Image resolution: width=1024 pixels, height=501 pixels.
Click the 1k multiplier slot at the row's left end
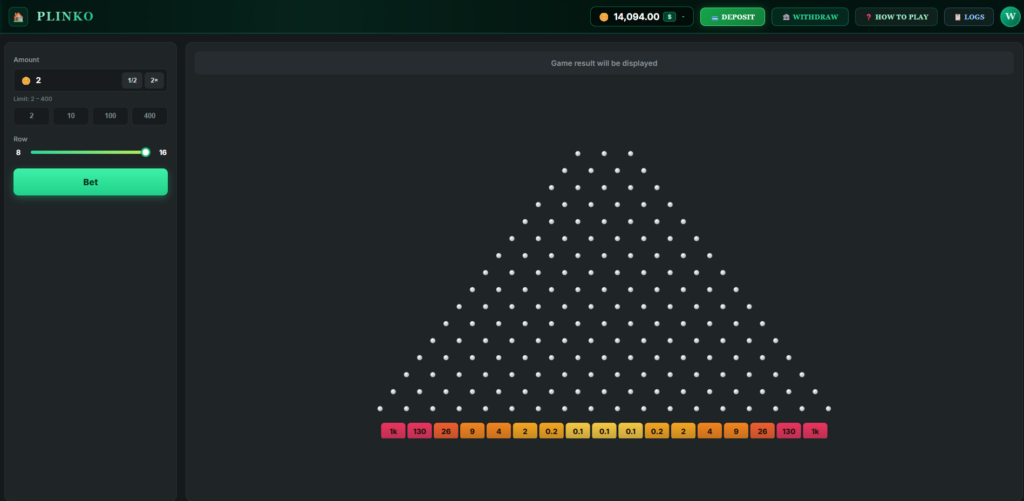pyautogui.click(x=393, y=431)
